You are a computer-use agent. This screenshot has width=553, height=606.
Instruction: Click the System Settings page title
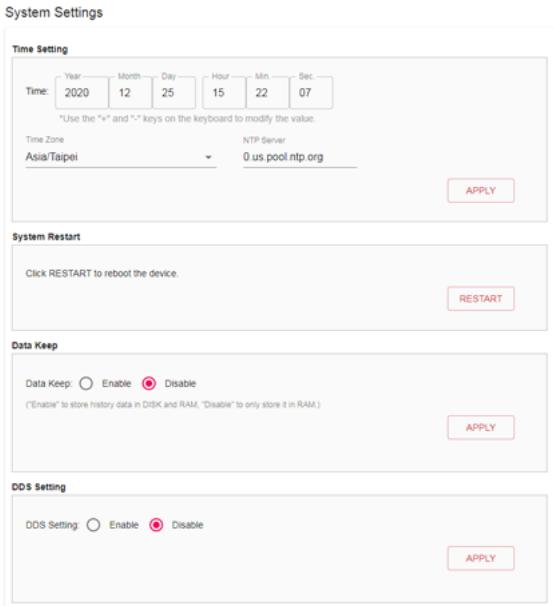click(x=54, y=12)
